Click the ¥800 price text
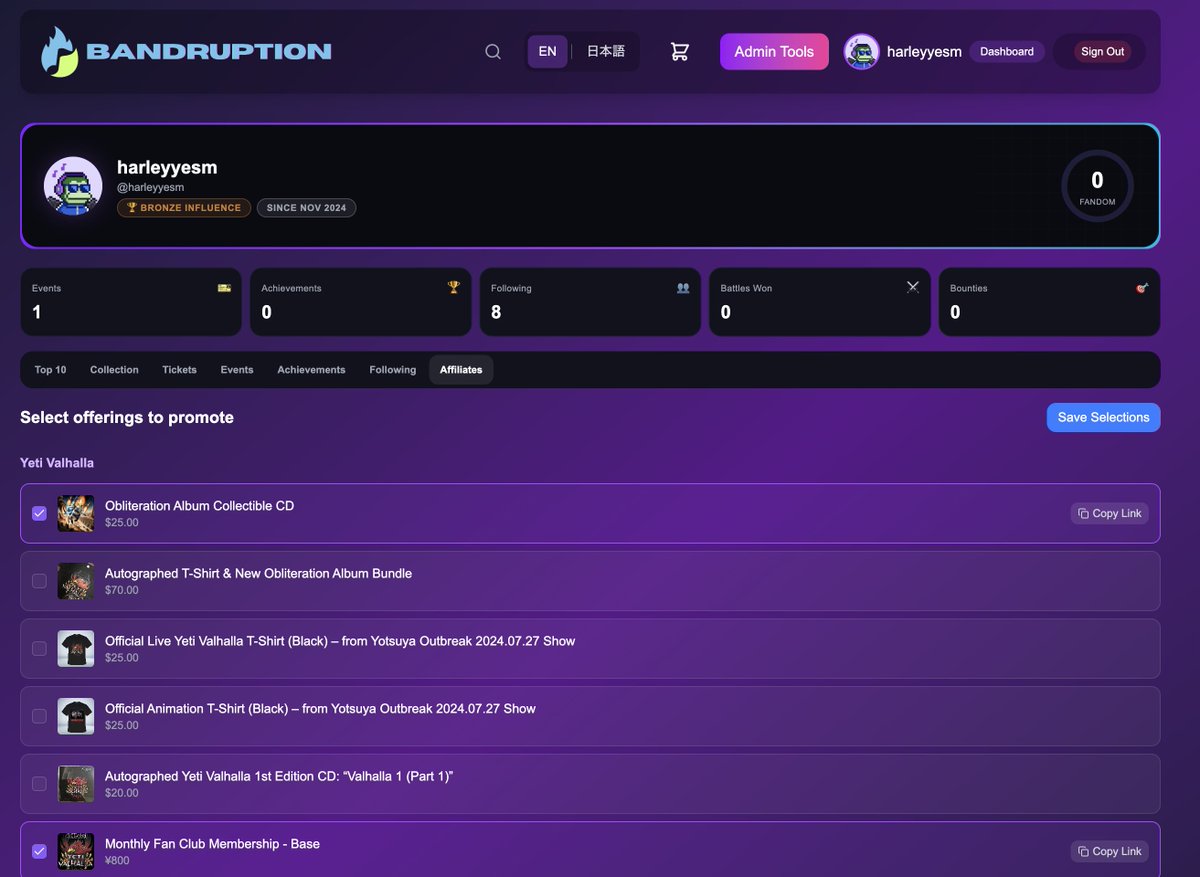1200x877 pixels. [117, 860]
